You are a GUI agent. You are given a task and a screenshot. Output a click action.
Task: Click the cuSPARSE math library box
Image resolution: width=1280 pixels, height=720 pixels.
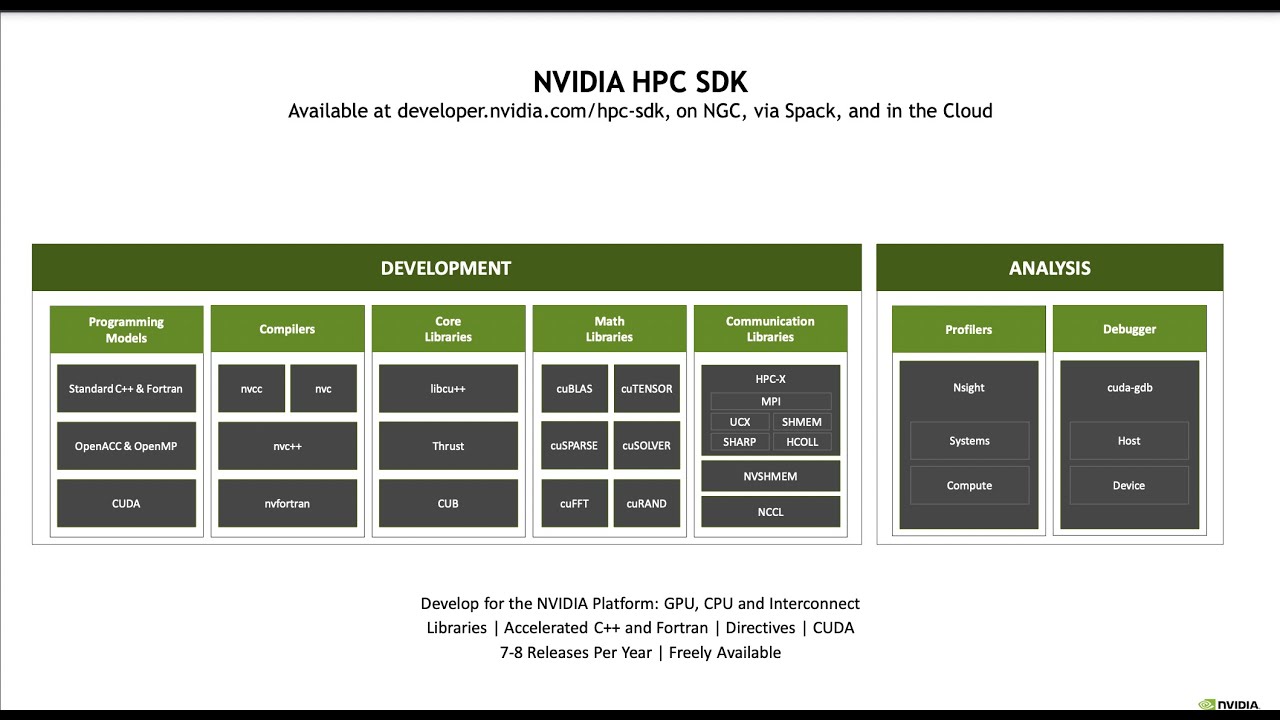(574, 446)
